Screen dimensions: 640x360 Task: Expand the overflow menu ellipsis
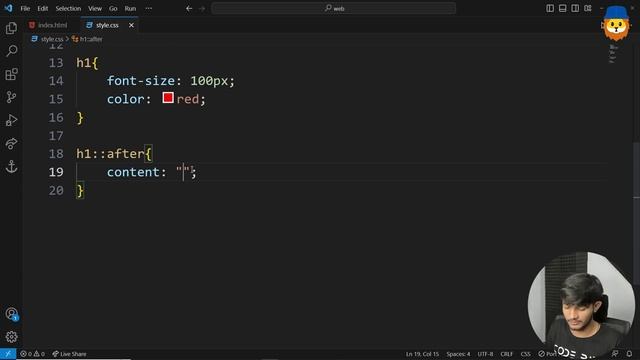[149, 8]
